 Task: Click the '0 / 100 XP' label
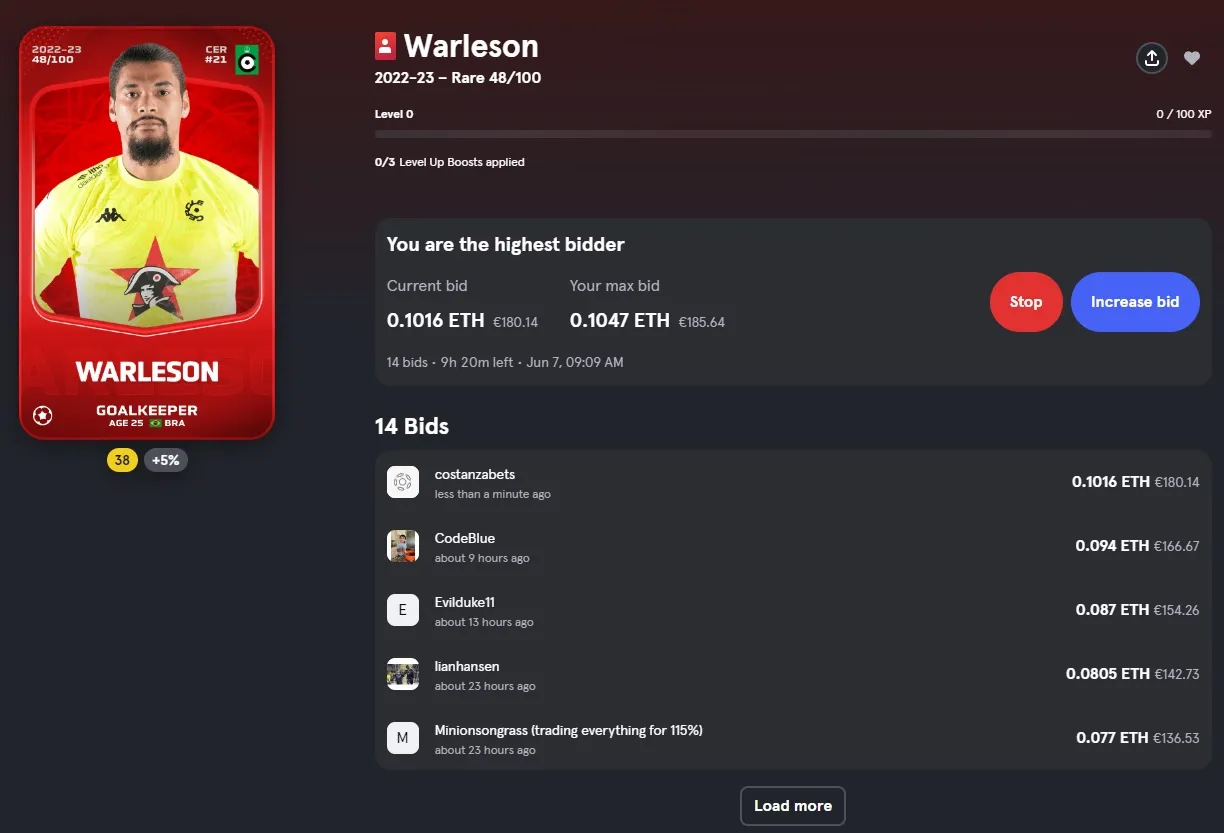coord(1184,114)
